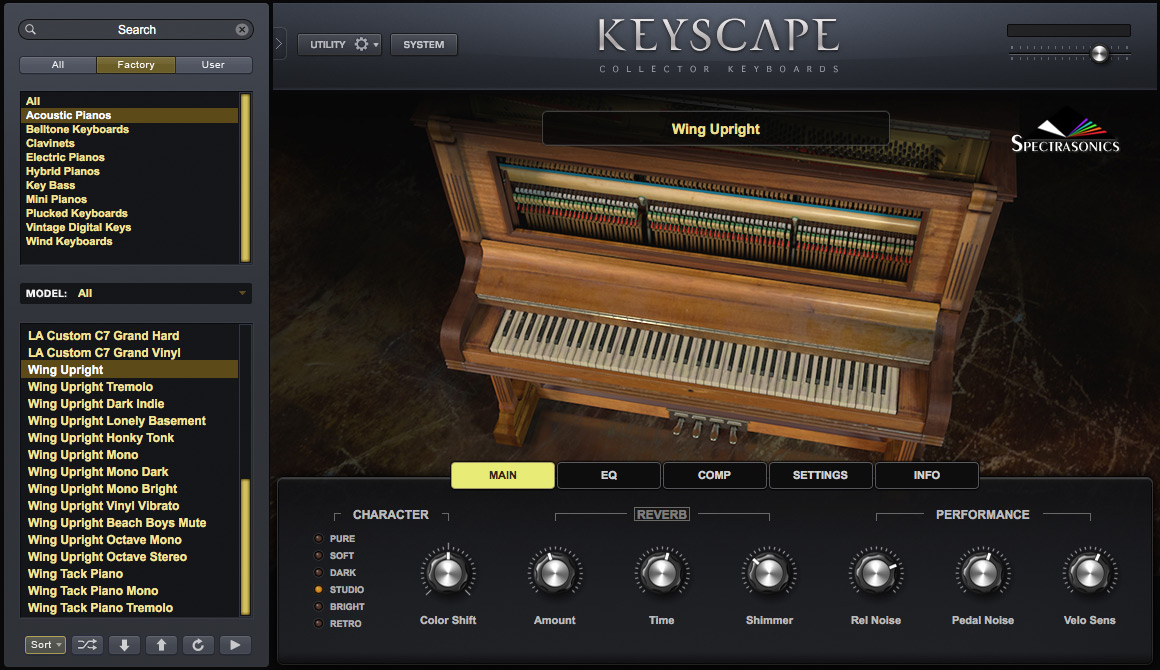Open the Utility gear menu
The width and height of the screenshot is (1160, 670).
point(361,44)
